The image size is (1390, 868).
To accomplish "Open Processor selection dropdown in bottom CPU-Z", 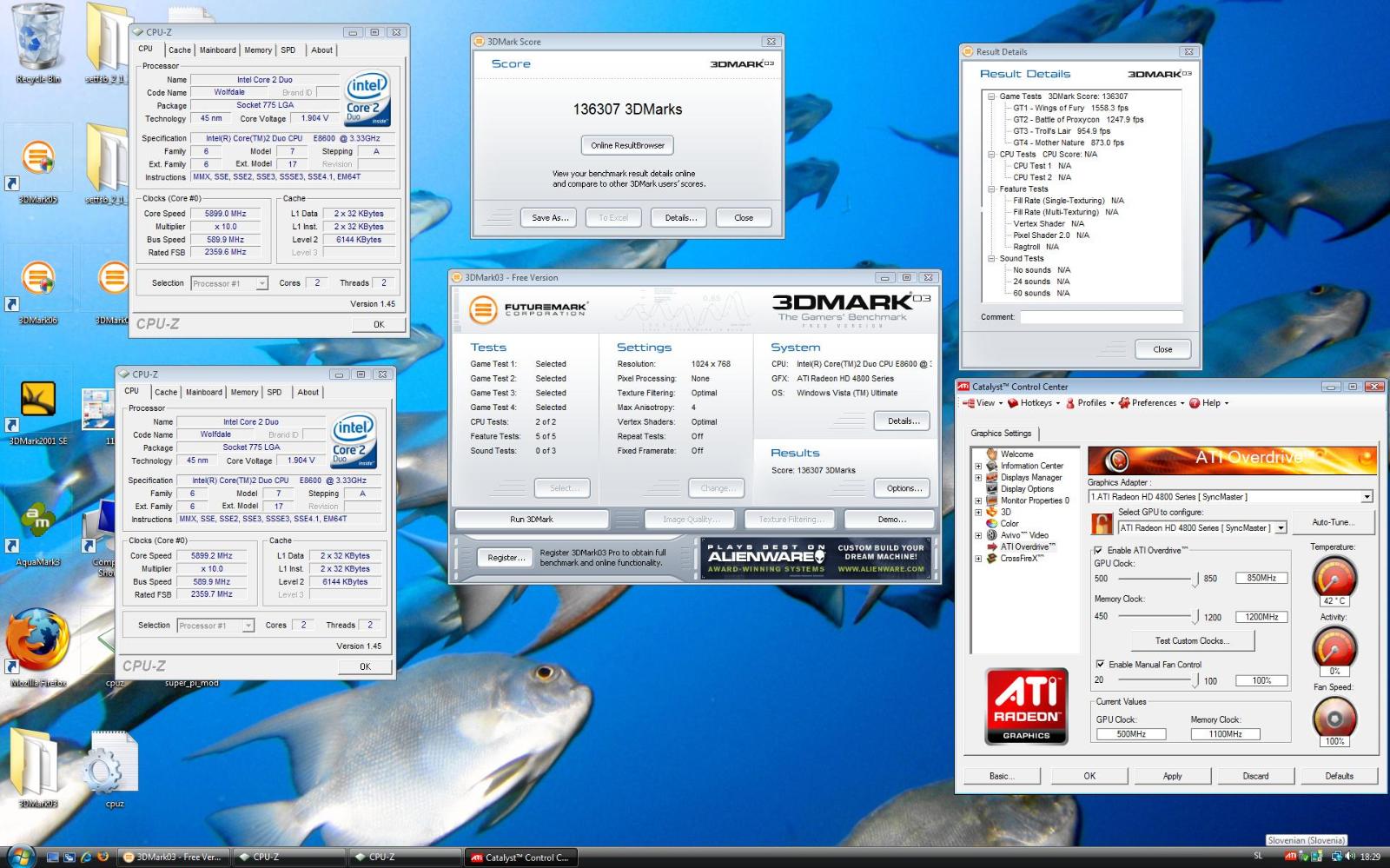I will [x=248, y=626].
